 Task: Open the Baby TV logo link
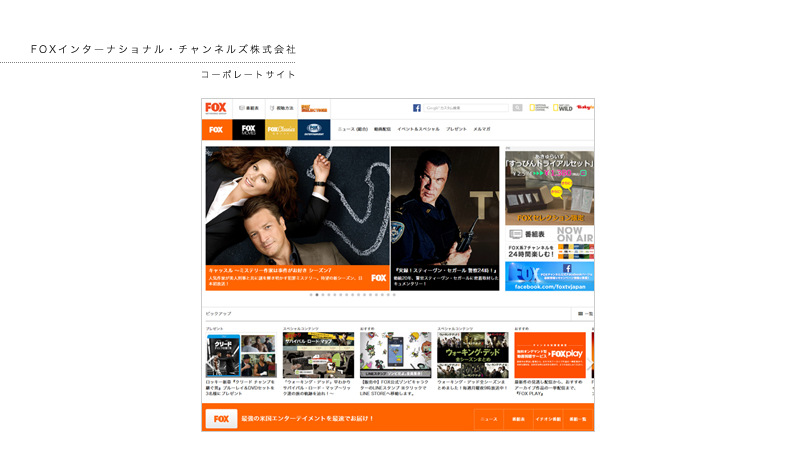[585, 108]
